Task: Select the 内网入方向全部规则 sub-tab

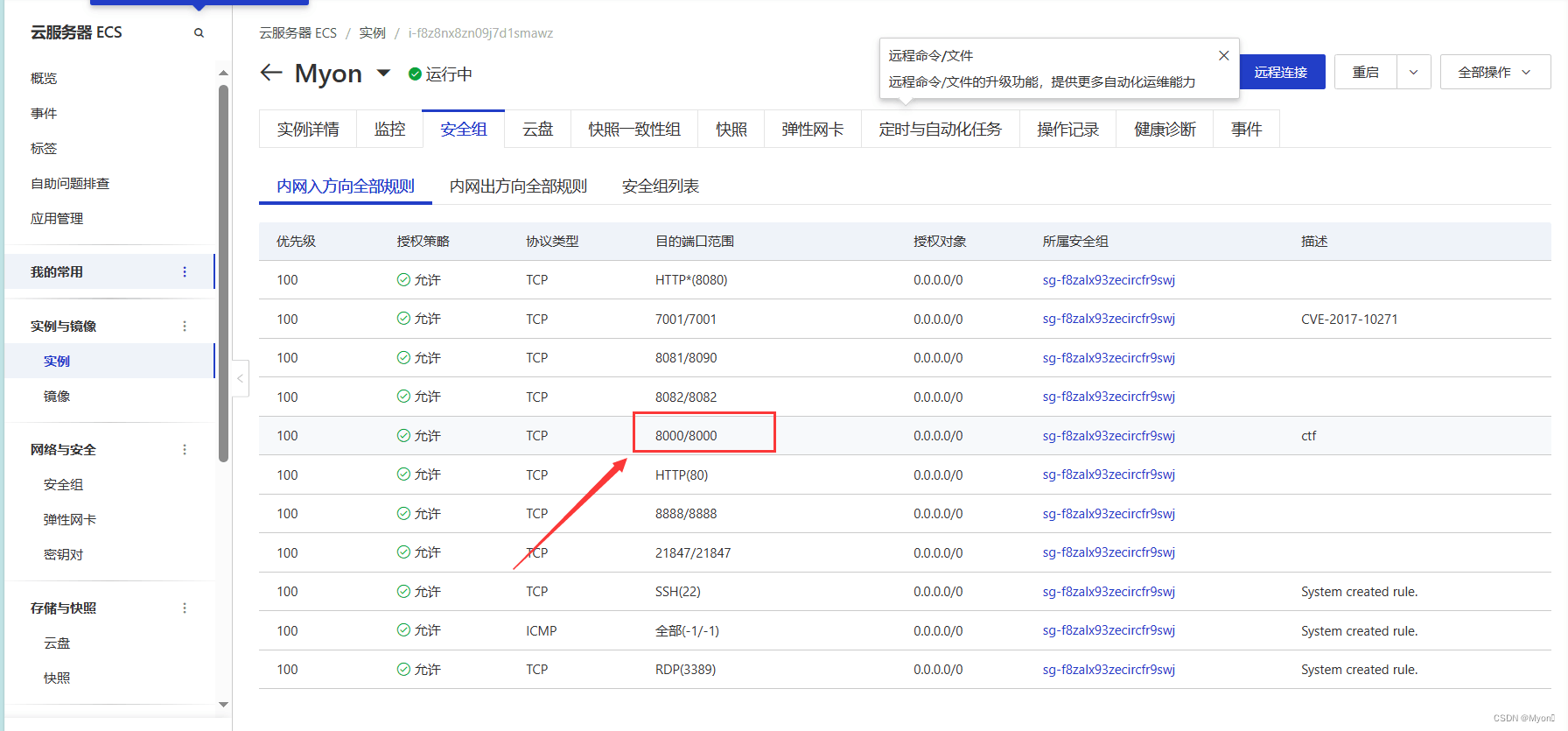Action: click(346, 186)
